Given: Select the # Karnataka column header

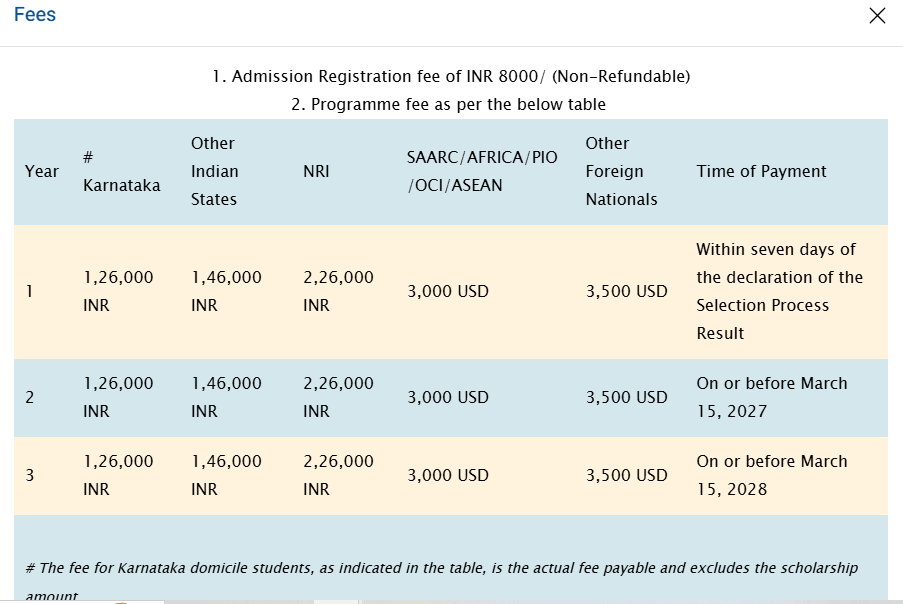Looking at the screenshot, I should 121,171.
